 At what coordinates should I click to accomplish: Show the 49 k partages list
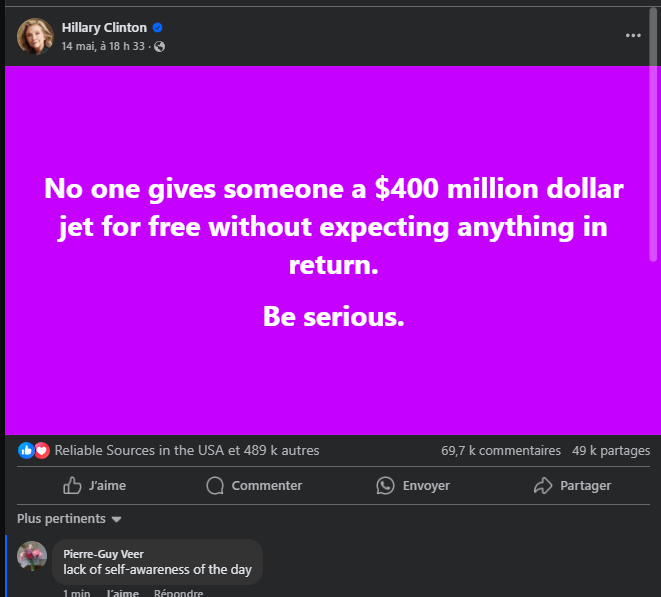tap(611, 451)
